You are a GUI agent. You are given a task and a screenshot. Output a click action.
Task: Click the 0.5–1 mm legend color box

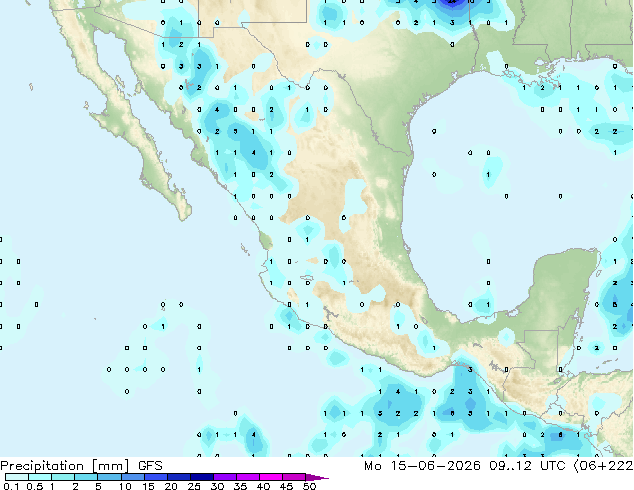pos(40,477)
